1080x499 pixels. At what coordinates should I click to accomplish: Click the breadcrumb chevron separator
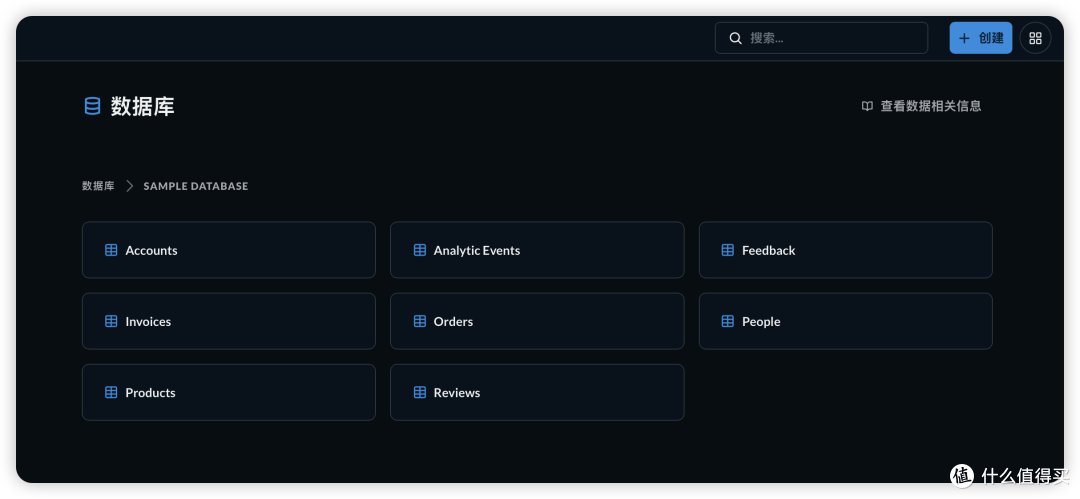click(129, 186)
